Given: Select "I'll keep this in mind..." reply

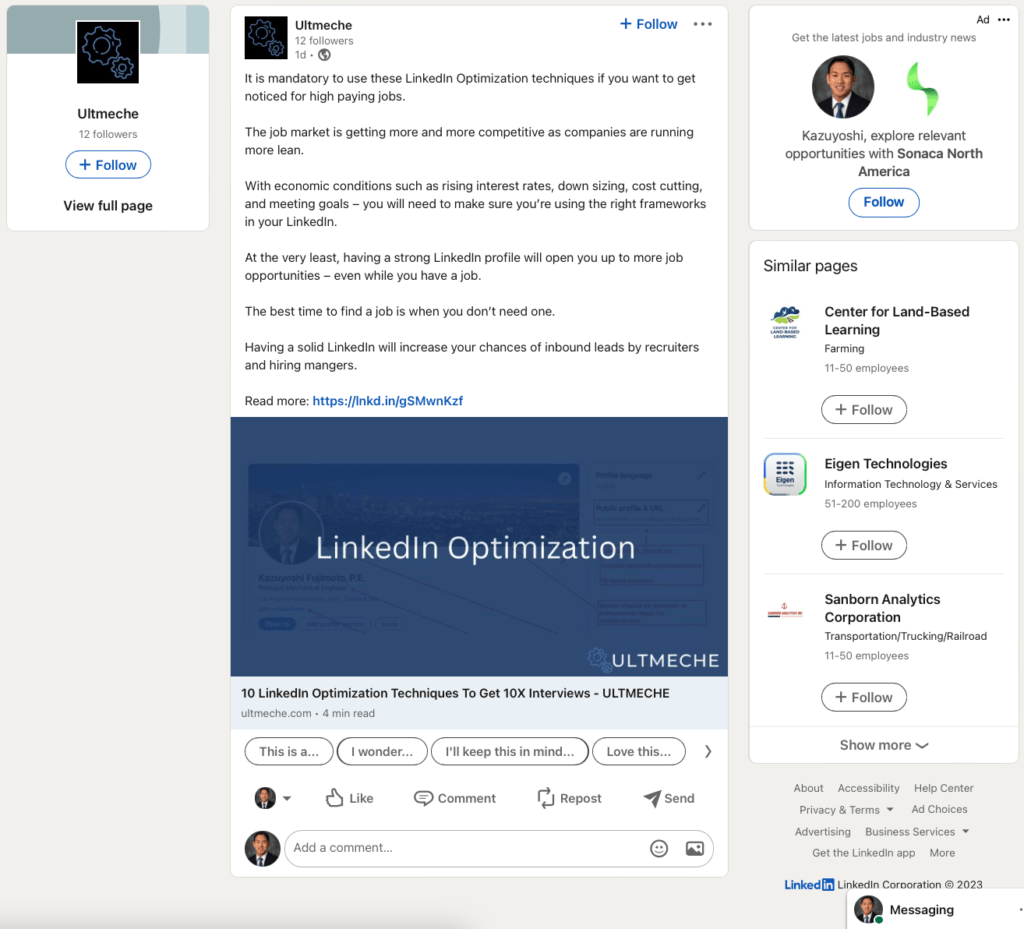Looking at the screenshot, I should [x=509, y=751].
